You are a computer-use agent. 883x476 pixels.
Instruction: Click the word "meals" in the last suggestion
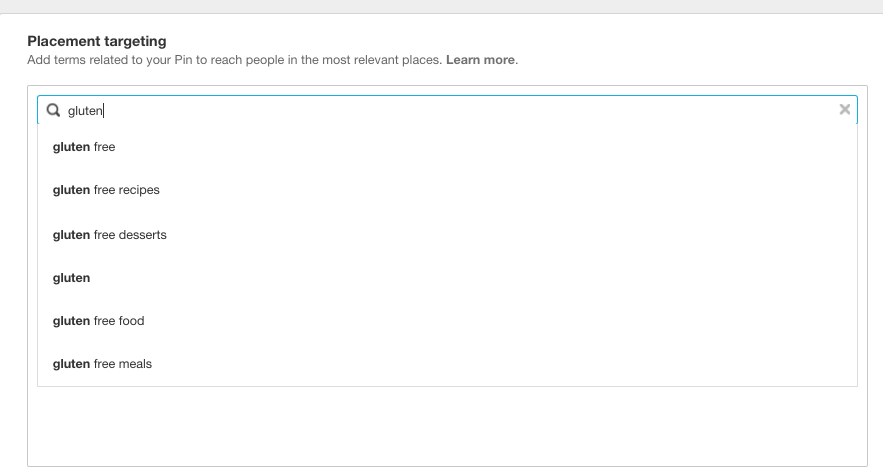click(135, 364)
